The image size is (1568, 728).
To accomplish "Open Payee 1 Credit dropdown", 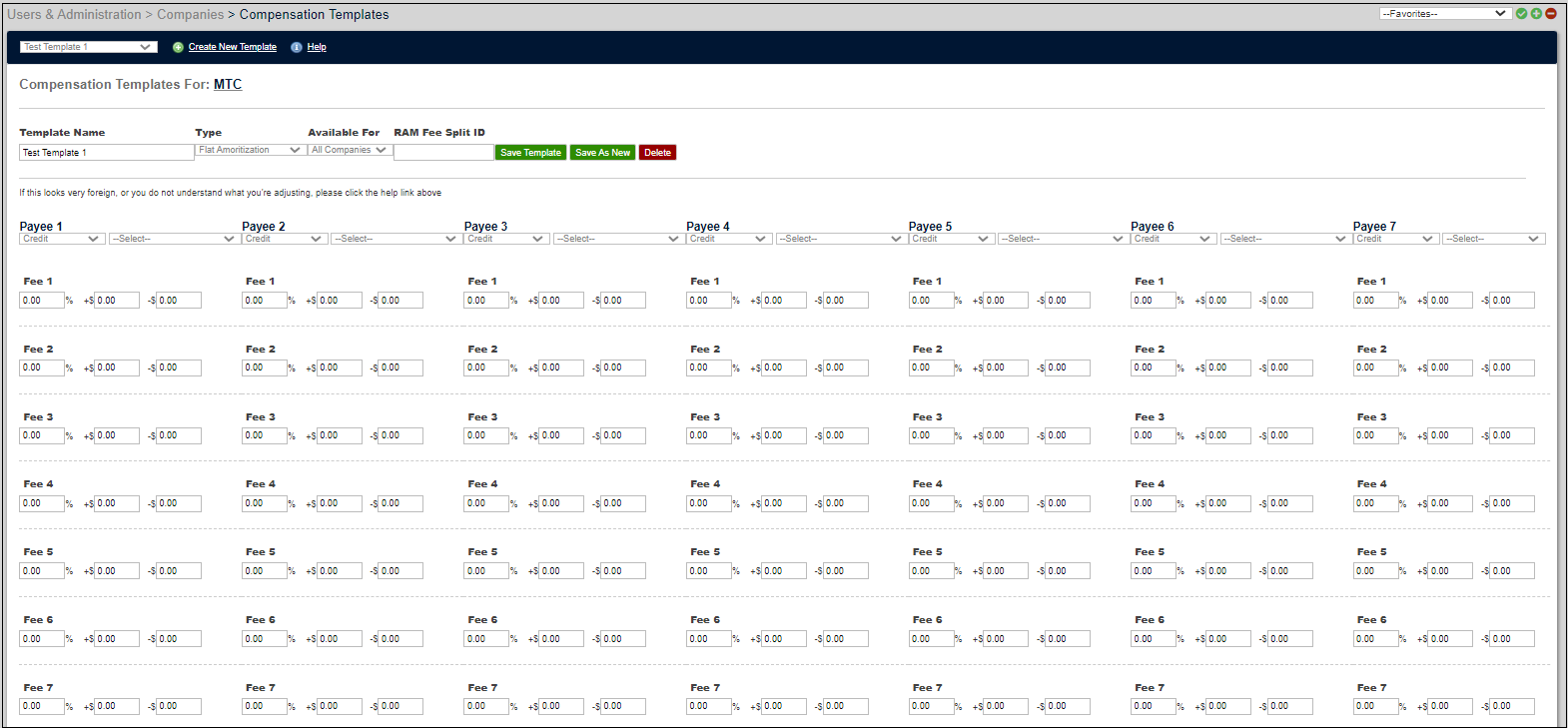I will [x=61, y=239].
